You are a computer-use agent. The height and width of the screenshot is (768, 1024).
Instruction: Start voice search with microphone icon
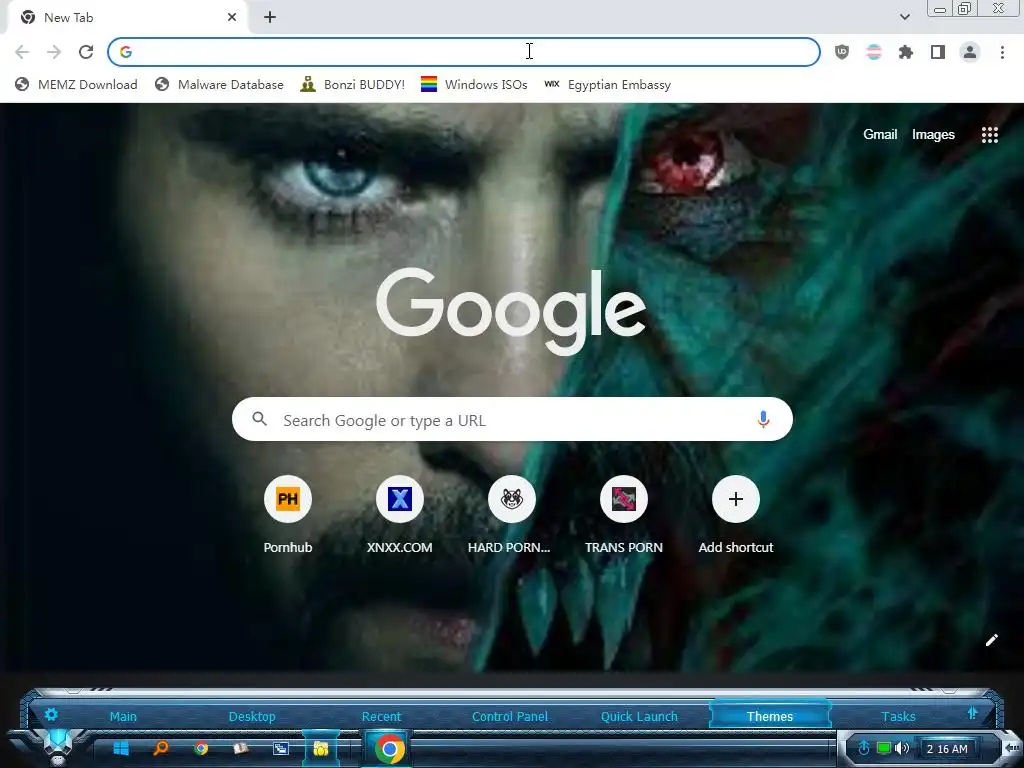pyautogui.click(x=763, y=419)
